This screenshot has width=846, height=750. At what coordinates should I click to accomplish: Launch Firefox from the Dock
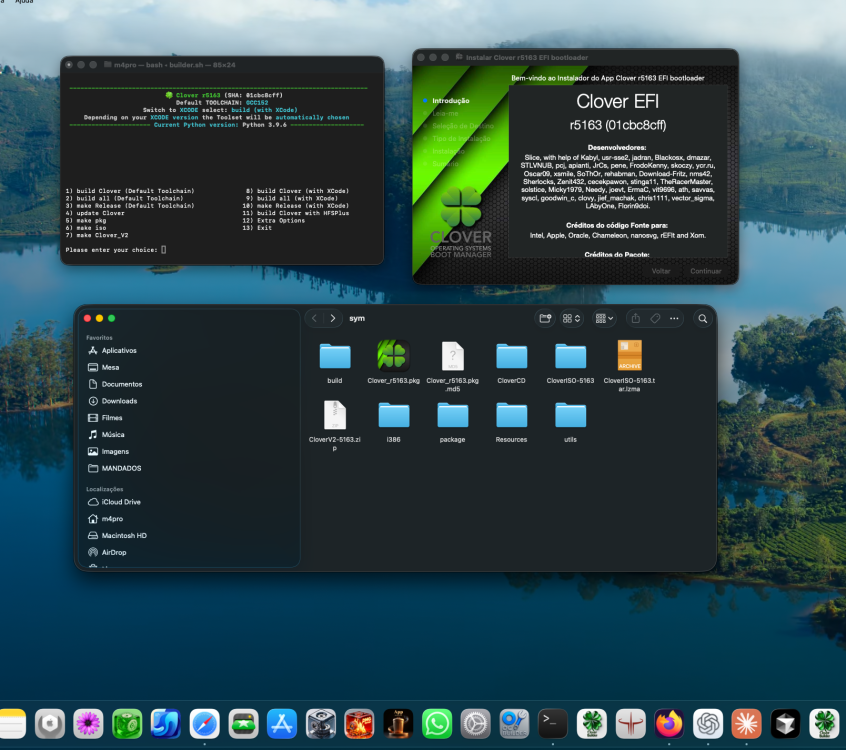pyautogui.click(x=669, y=724)
